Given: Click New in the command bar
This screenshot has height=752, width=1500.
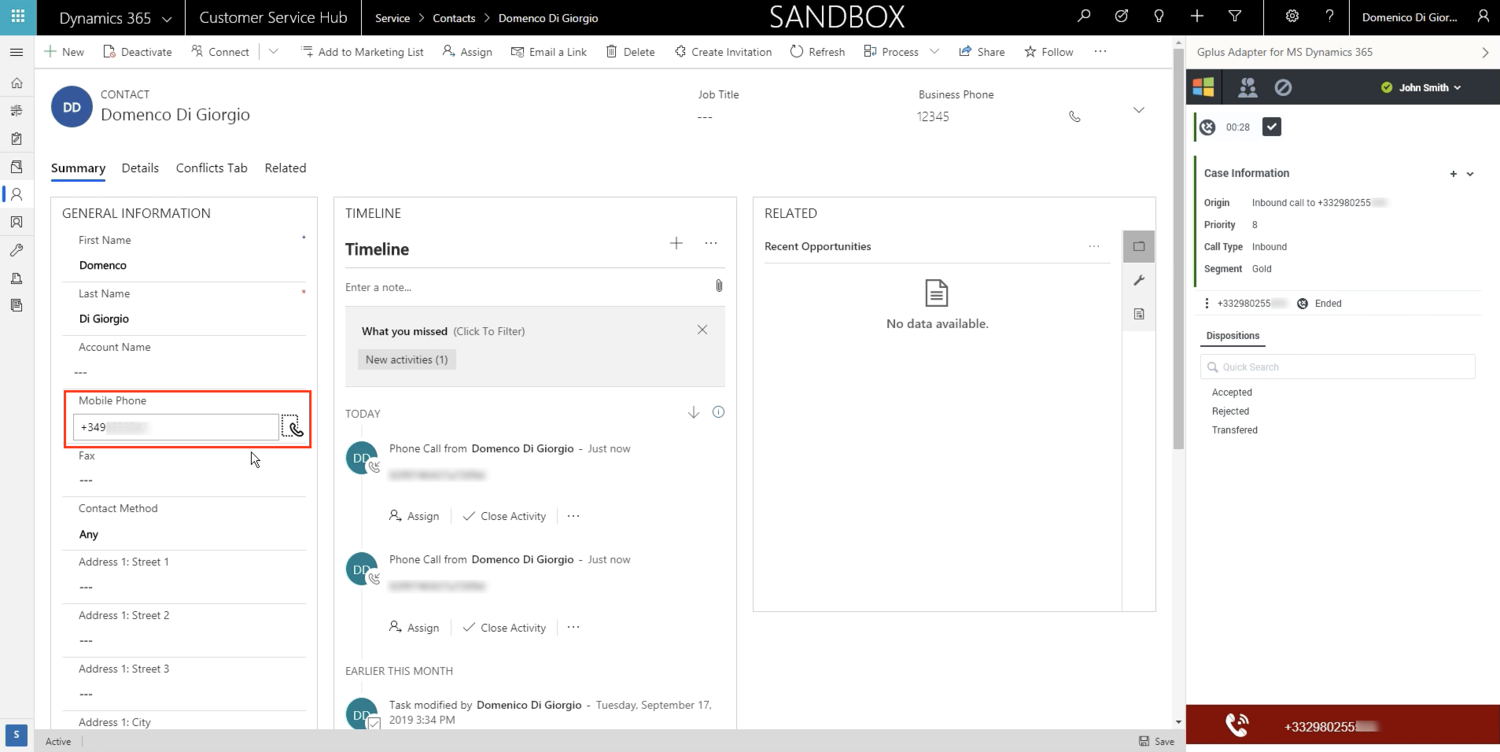Looking at the screenshot, I should pyautogui.click(x=64, y=52).
